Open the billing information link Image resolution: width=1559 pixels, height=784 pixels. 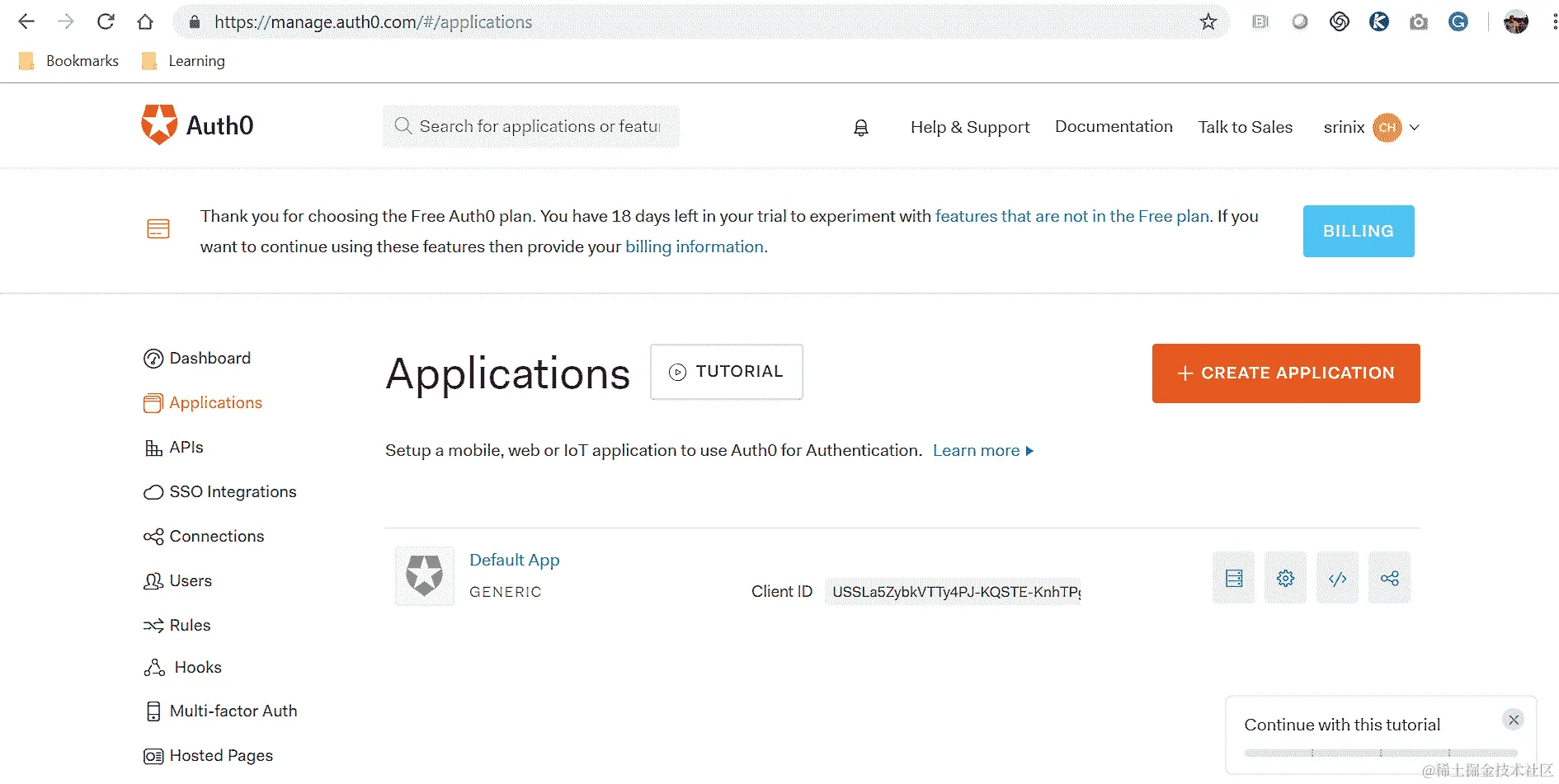pos(695,246)
